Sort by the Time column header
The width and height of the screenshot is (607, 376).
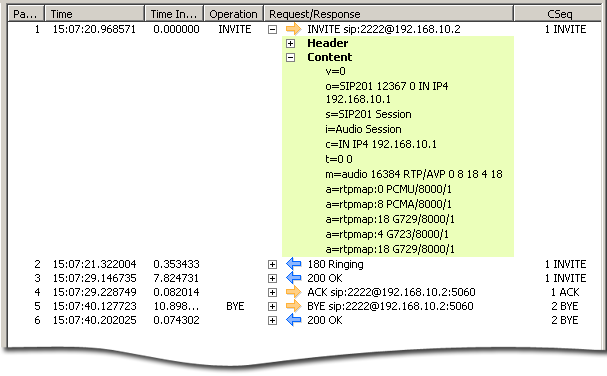(95, 14)
